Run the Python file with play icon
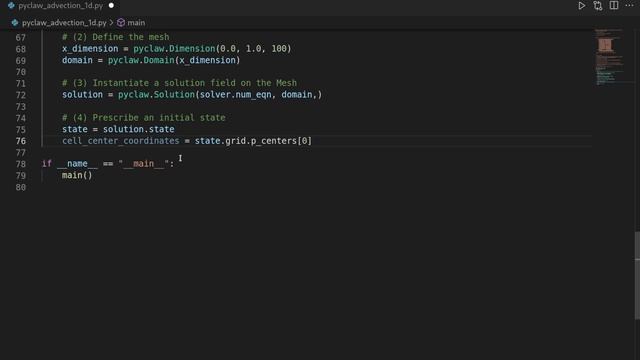This screenshot has width=640, height=360. [x=581, y=6]
